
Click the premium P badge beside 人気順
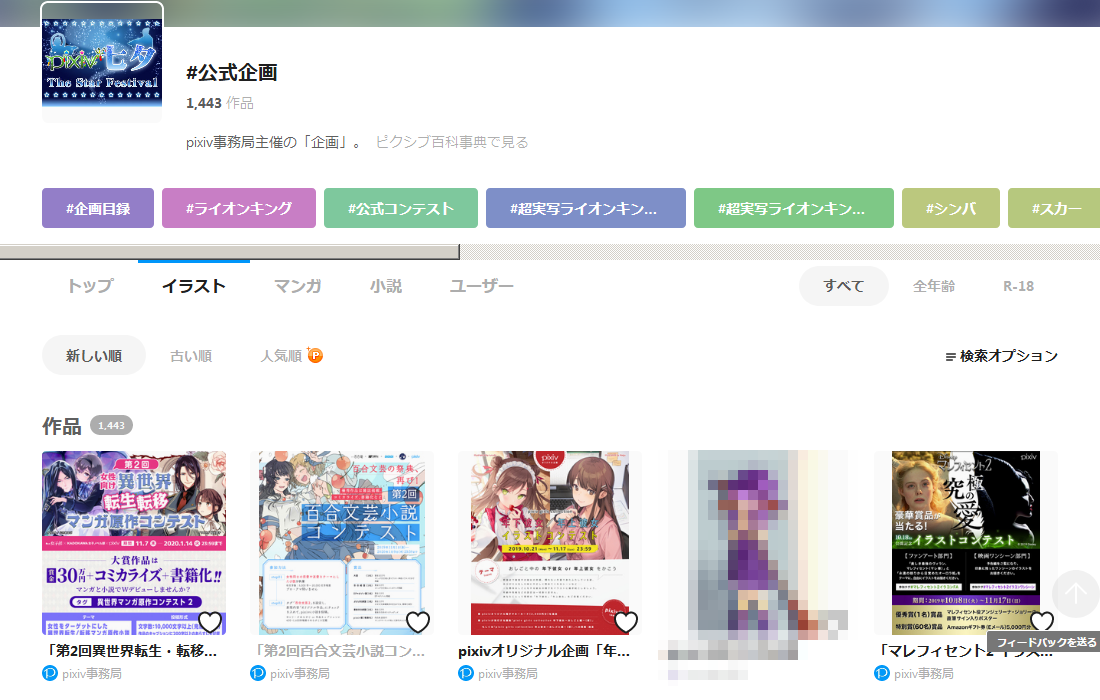tap(315, 356)
